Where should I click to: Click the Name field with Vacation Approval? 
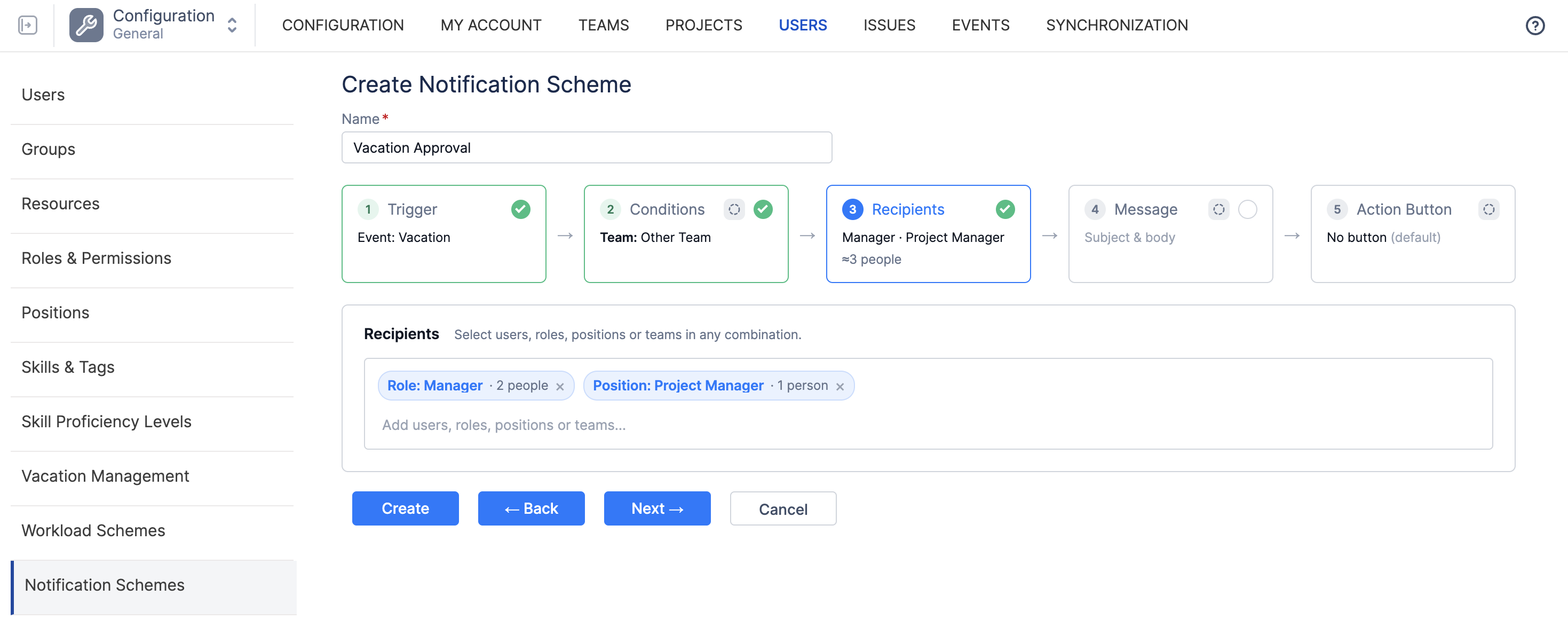587,148
